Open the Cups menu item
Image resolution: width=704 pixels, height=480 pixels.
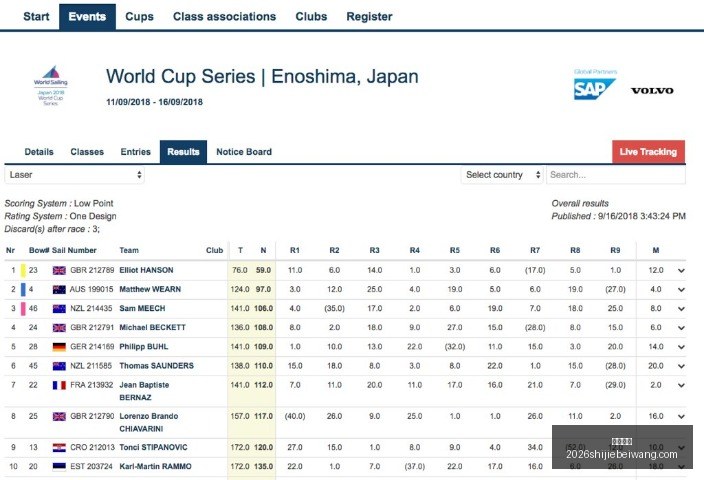[x=139, y=17]
